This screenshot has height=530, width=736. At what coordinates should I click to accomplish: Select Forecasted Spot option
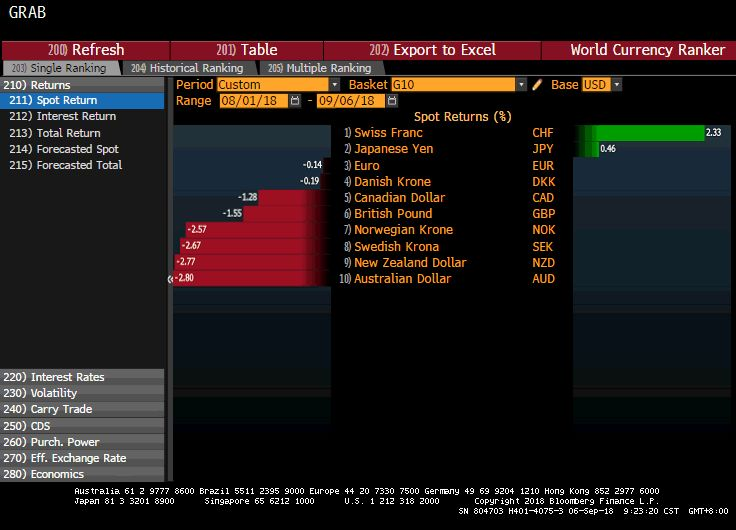[82, 149]
